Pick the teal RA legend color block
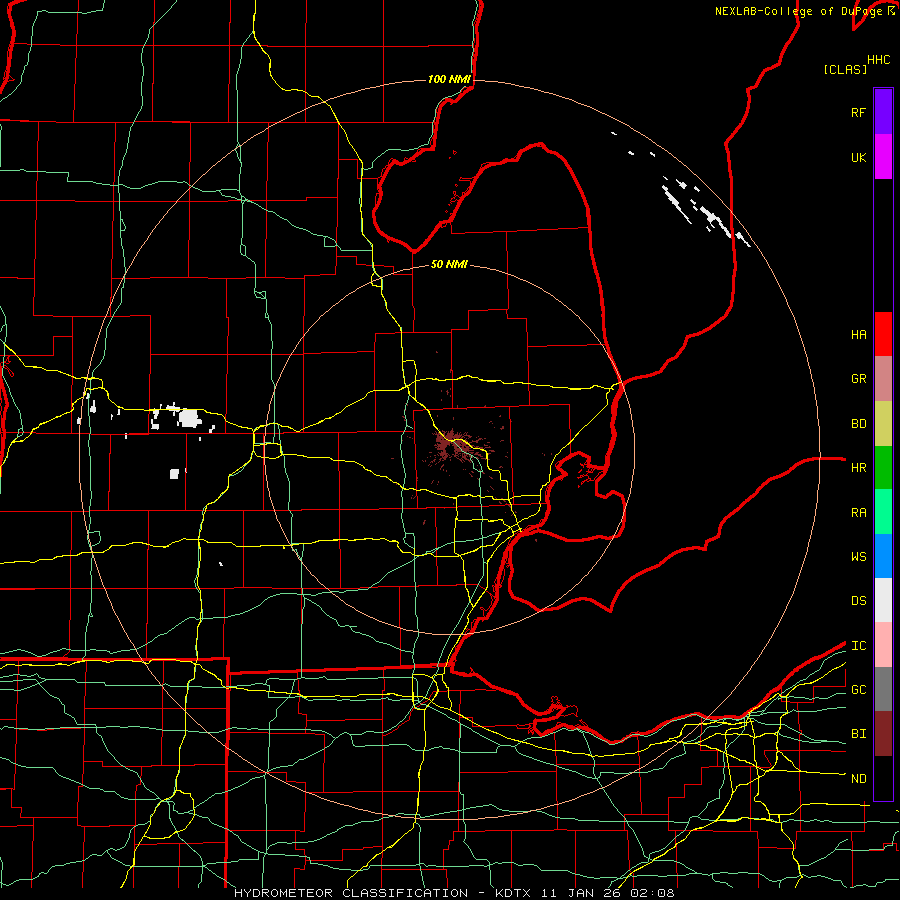The height and width of the screenshot is (900, 900). (883, 511)
